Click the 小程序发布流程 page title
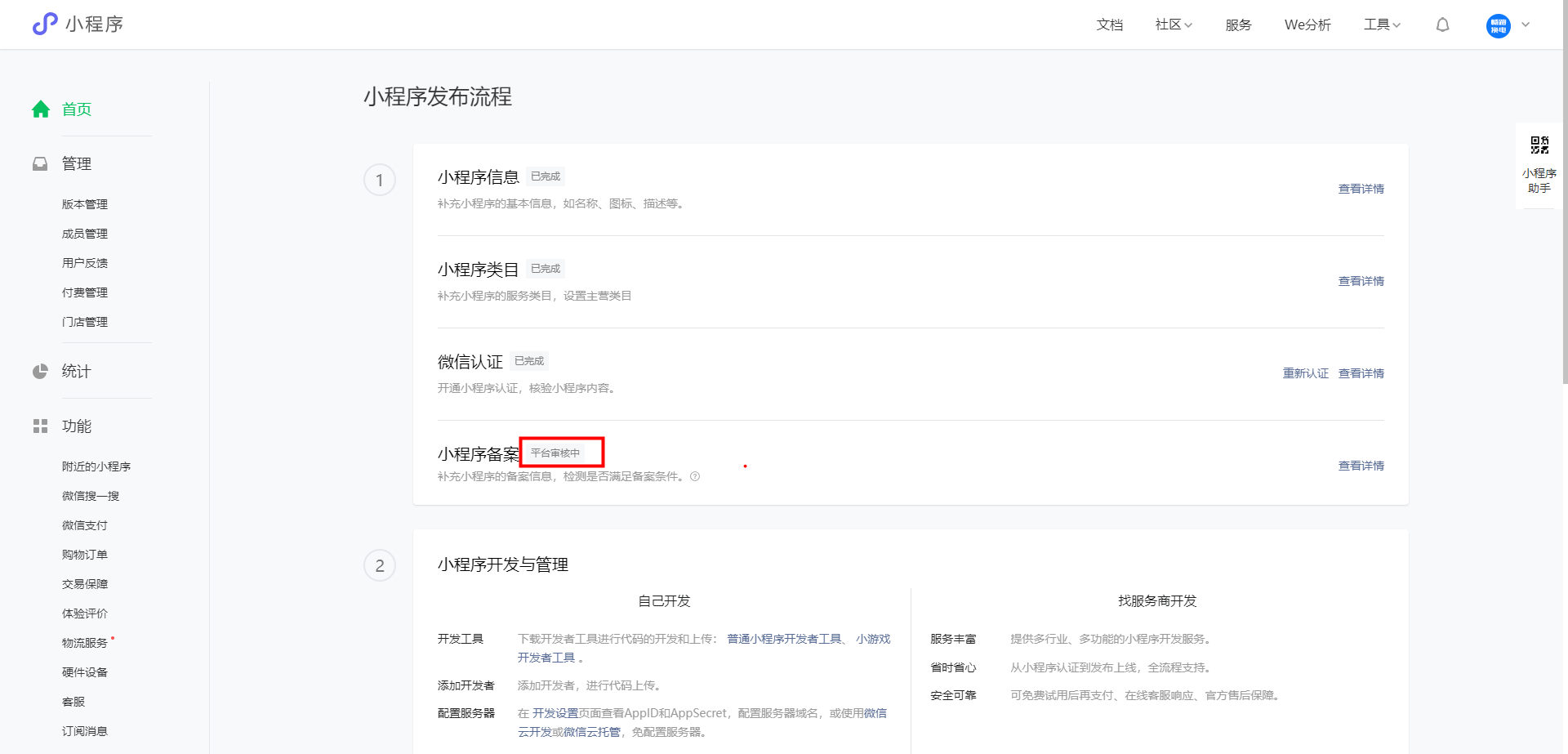 (x=438, y=96)
